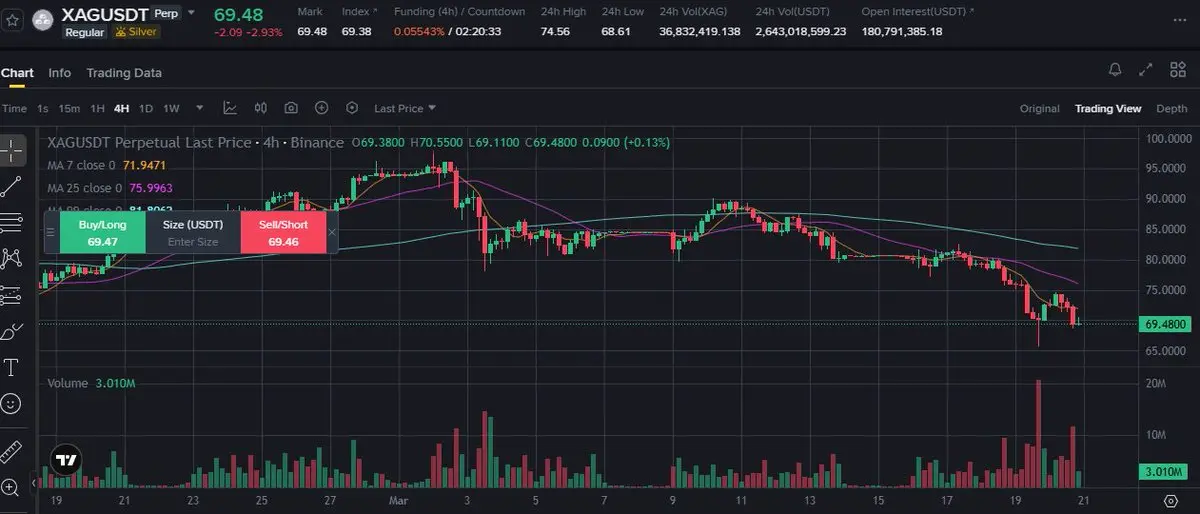
Task: Click the Index price 69.38
Action: 356,32
